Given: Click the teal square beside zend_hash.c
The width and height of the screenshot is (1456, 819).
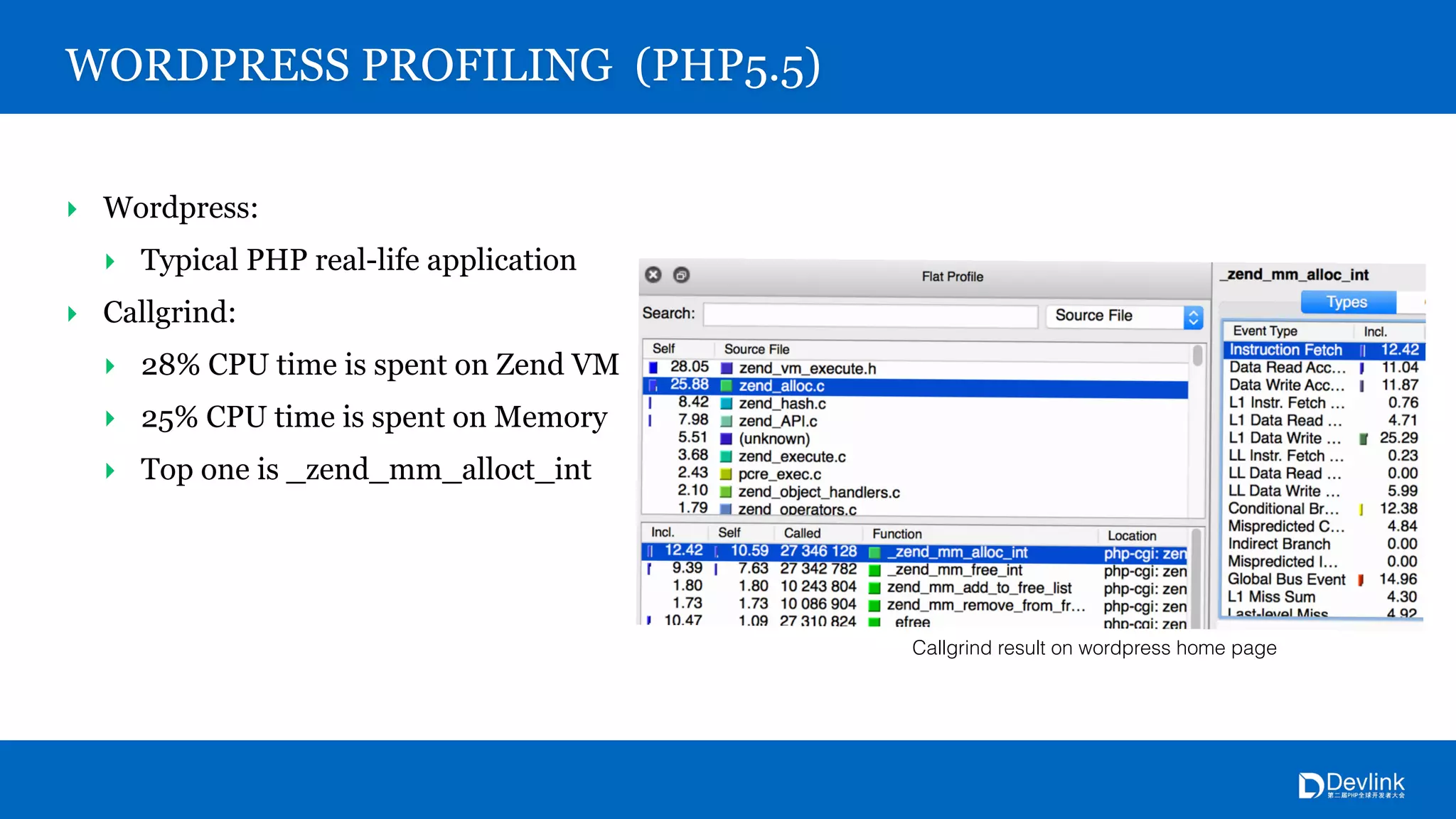Looking at the screenshot, I should pos(727,404).
